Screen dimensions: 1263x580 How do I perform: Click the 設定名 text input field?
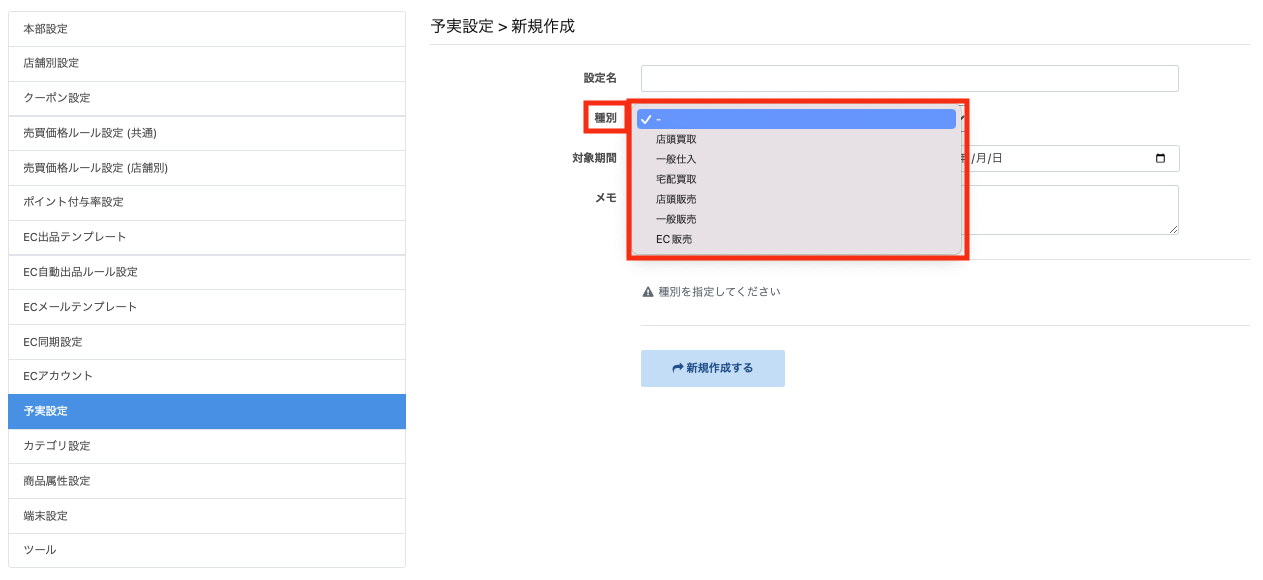pos(909,78)
